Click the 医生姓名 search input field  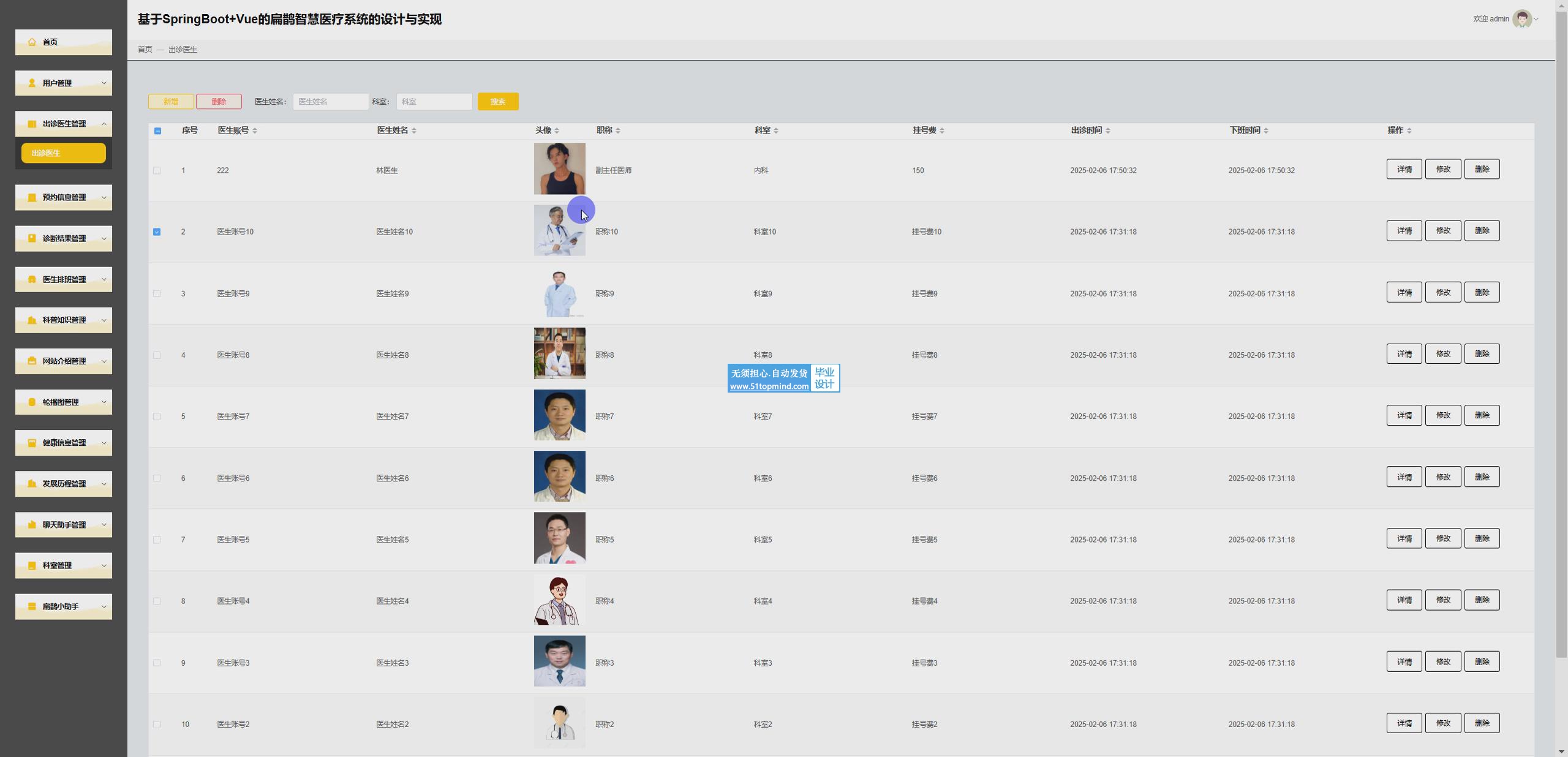tap(330, 102)
